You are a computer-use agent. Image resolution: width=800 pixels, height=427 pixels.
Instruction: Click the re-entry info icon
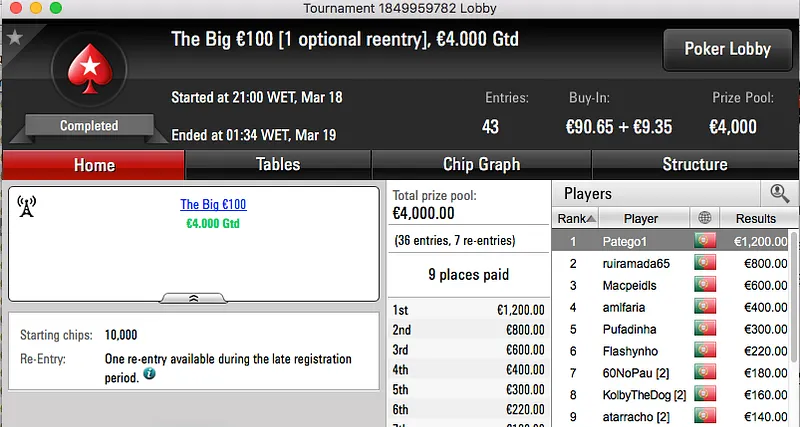pyautogui.click(x=149, y=373)
